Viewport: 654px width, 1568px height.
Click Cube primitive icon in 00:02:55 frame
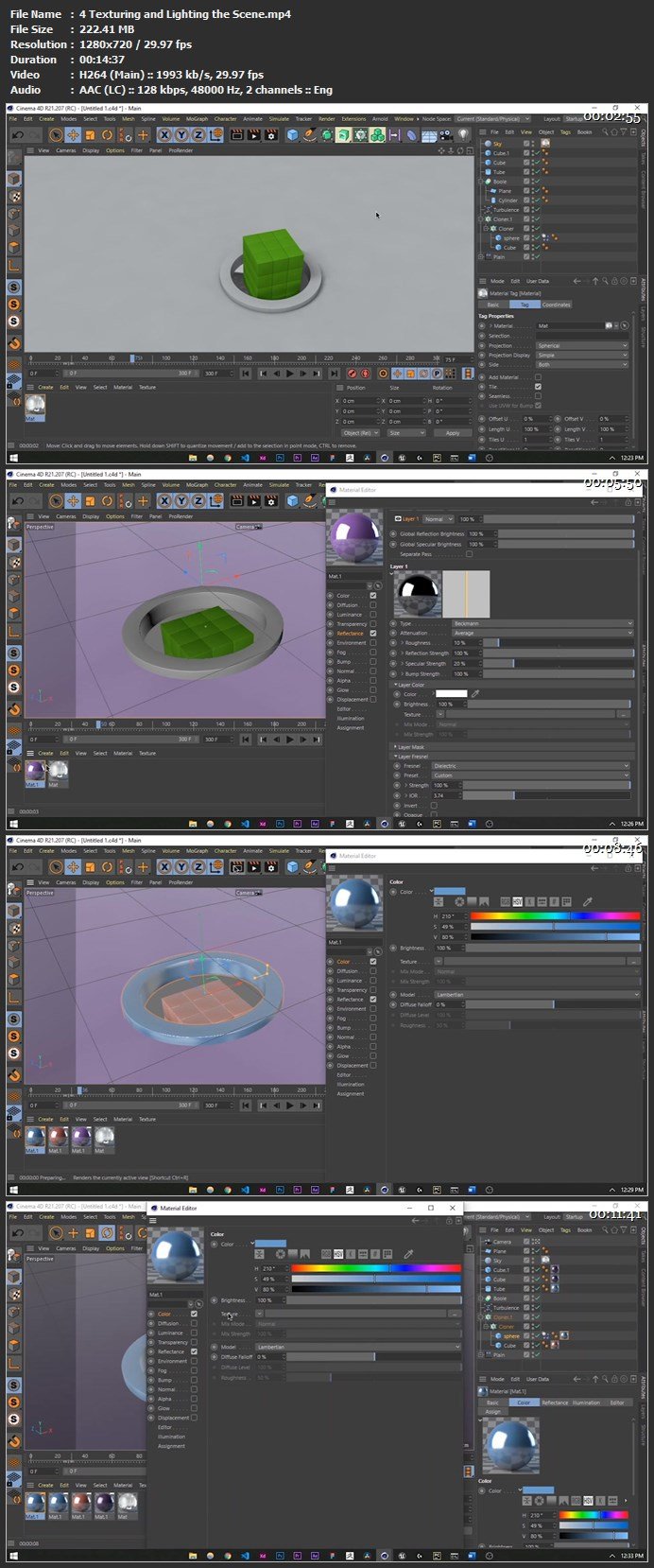pos(293,135)
